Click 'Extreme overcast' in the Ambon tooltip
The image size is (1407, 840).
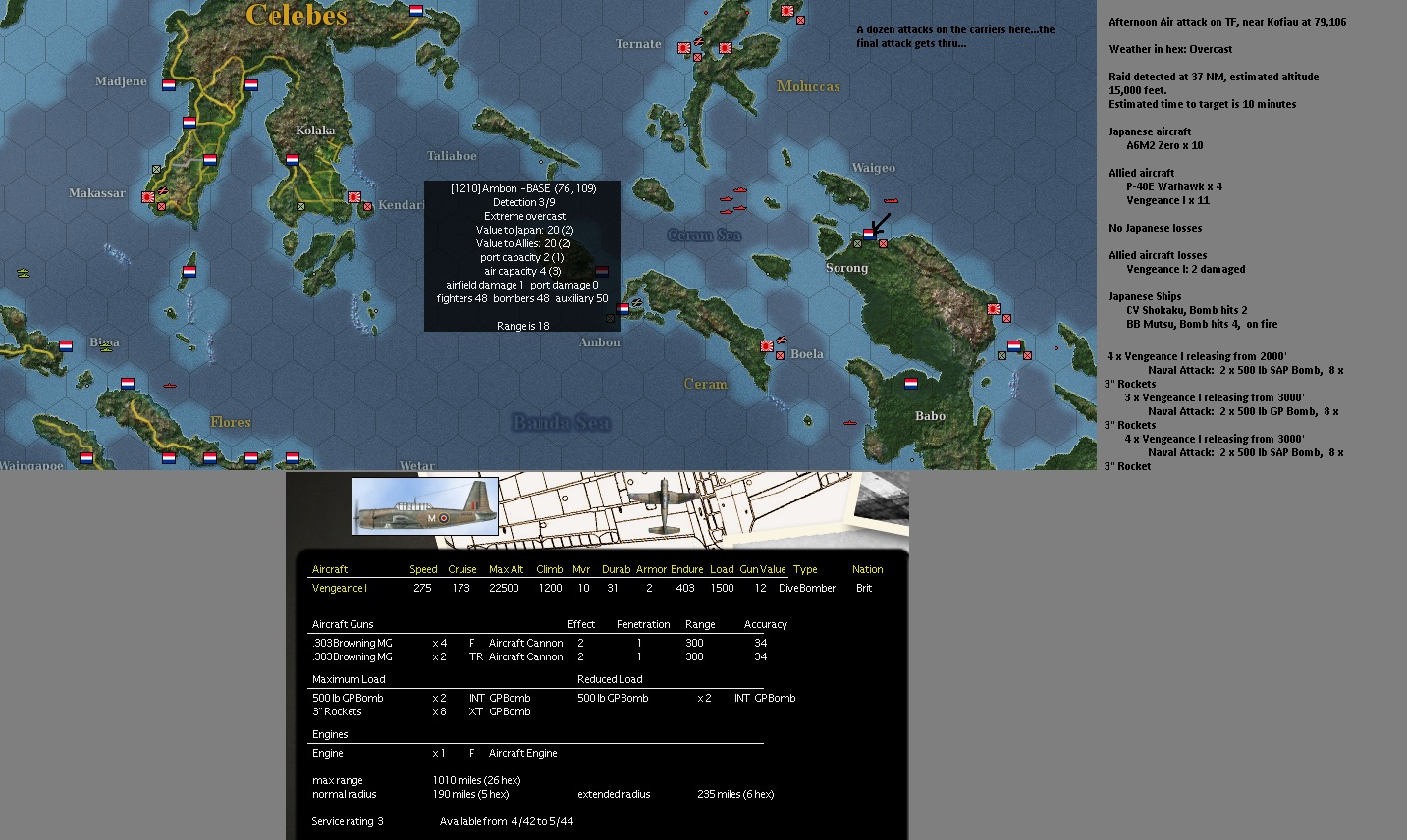pos(524,216)
